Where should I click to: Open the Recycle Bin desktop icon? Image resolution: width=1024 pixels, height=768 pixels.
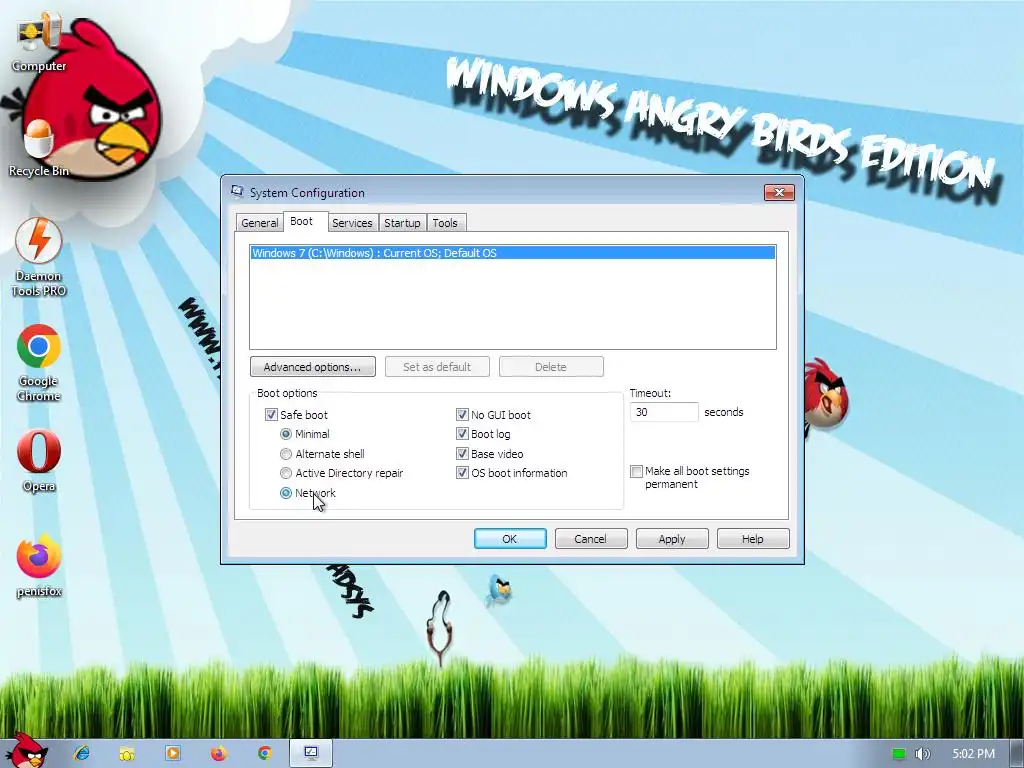pos(39,149)
